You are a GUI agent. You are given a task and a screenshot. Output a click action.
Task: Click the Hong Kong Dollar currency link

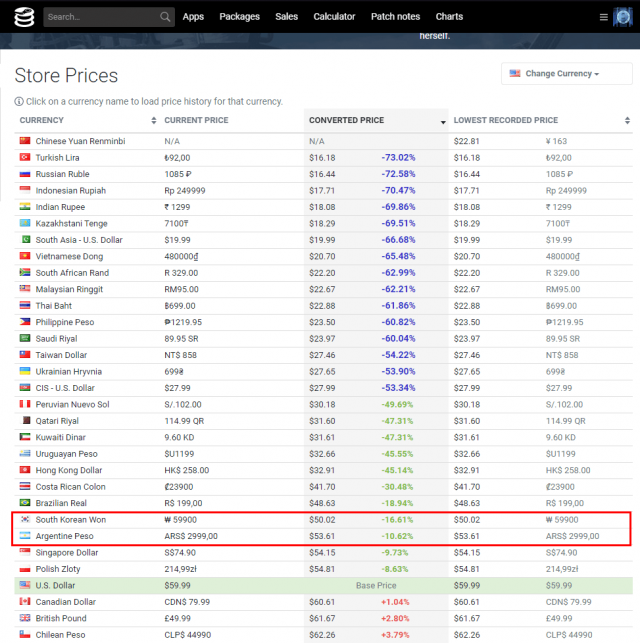pyautogui.click(x=69, y=470)
